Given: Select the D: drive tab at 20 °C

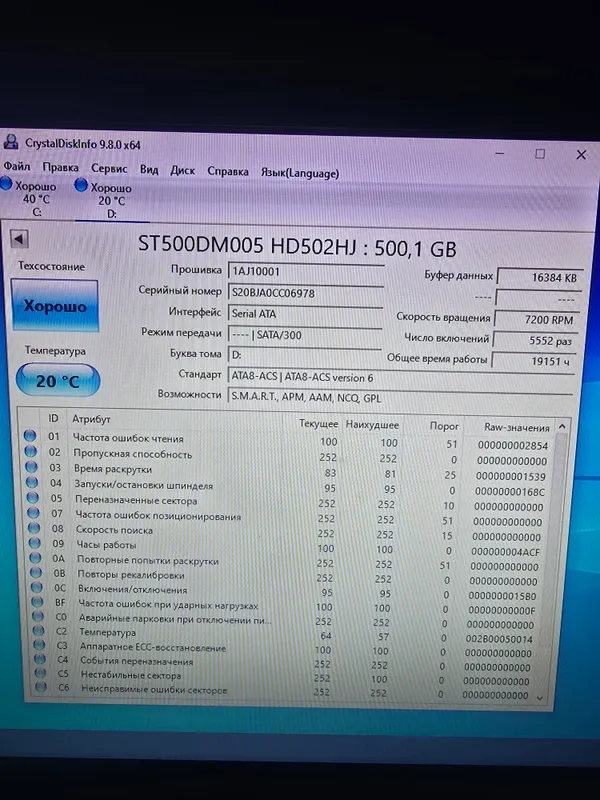Looking at the screenshot, I should (111, 200).
